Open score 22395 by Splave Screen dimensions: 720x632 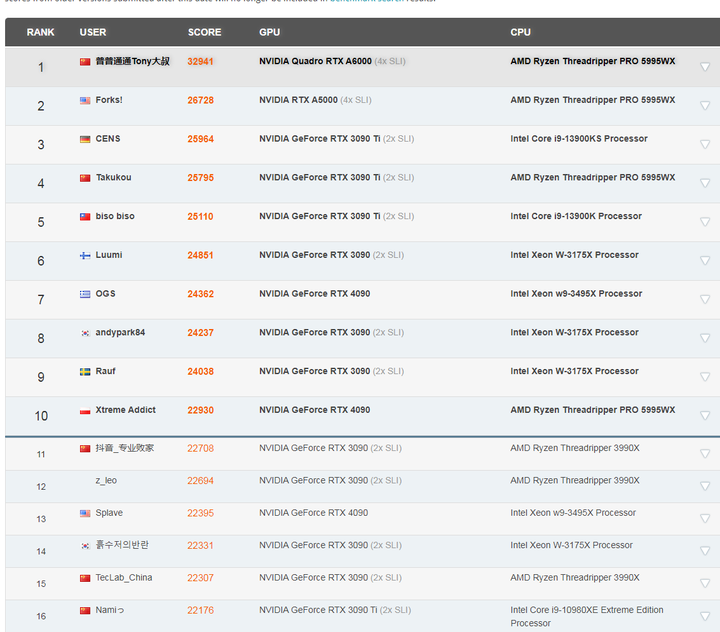pos(200,514)
